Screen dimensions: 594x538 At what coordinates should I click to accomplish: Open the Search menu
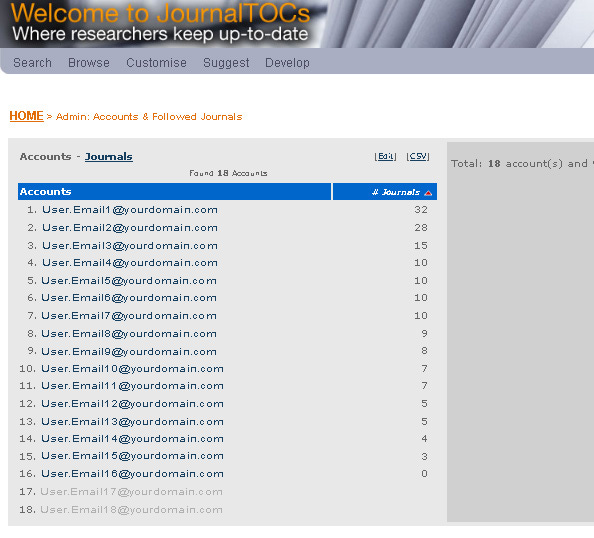pyautogui.click(x=33, y=63)
